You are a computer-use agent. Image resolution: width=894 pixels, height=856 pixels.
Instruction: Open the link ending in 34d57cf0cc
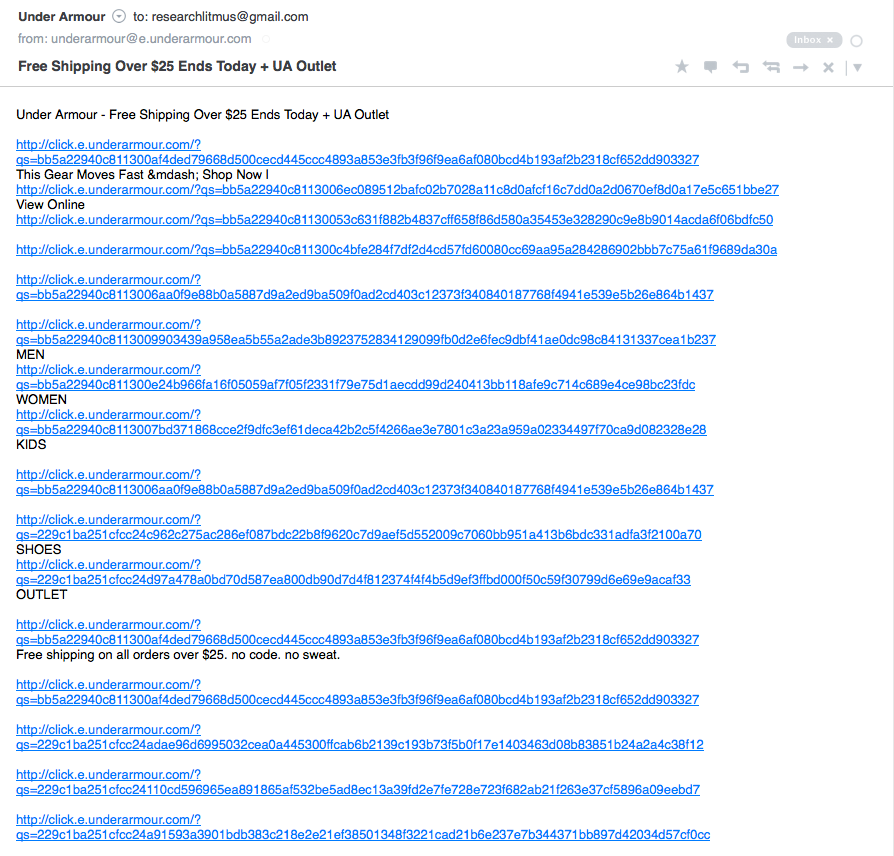click(363, 827)
